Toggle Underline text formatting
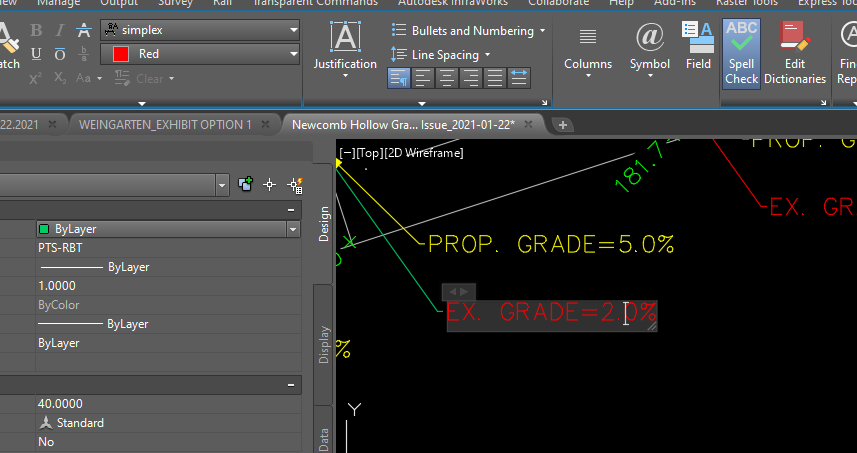Screen dimensions: 857x453 tap(36, 54)
